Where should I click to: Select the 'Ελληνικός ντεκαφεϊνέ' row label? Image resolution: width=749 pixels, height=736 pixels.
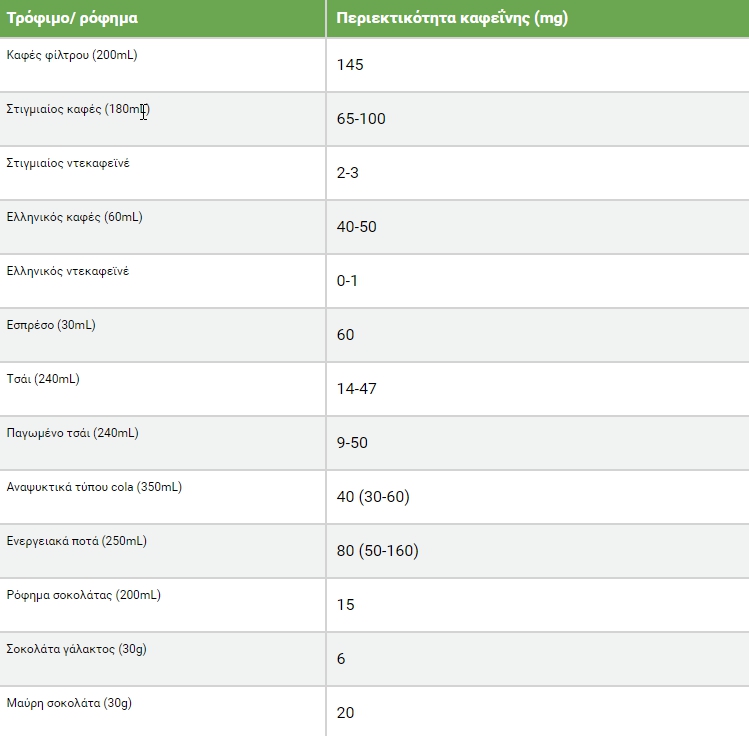(68, 271)
